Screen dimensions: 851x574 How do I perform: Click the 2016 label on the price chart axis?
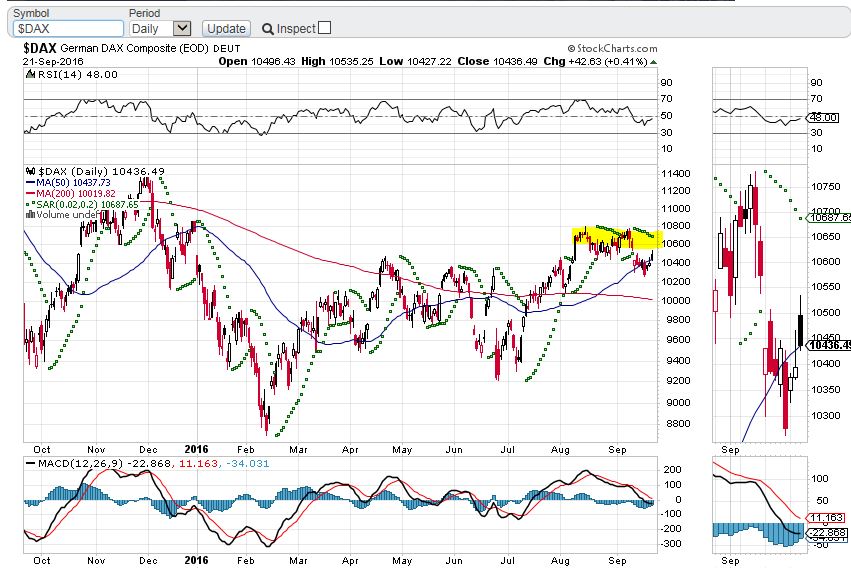196,449
